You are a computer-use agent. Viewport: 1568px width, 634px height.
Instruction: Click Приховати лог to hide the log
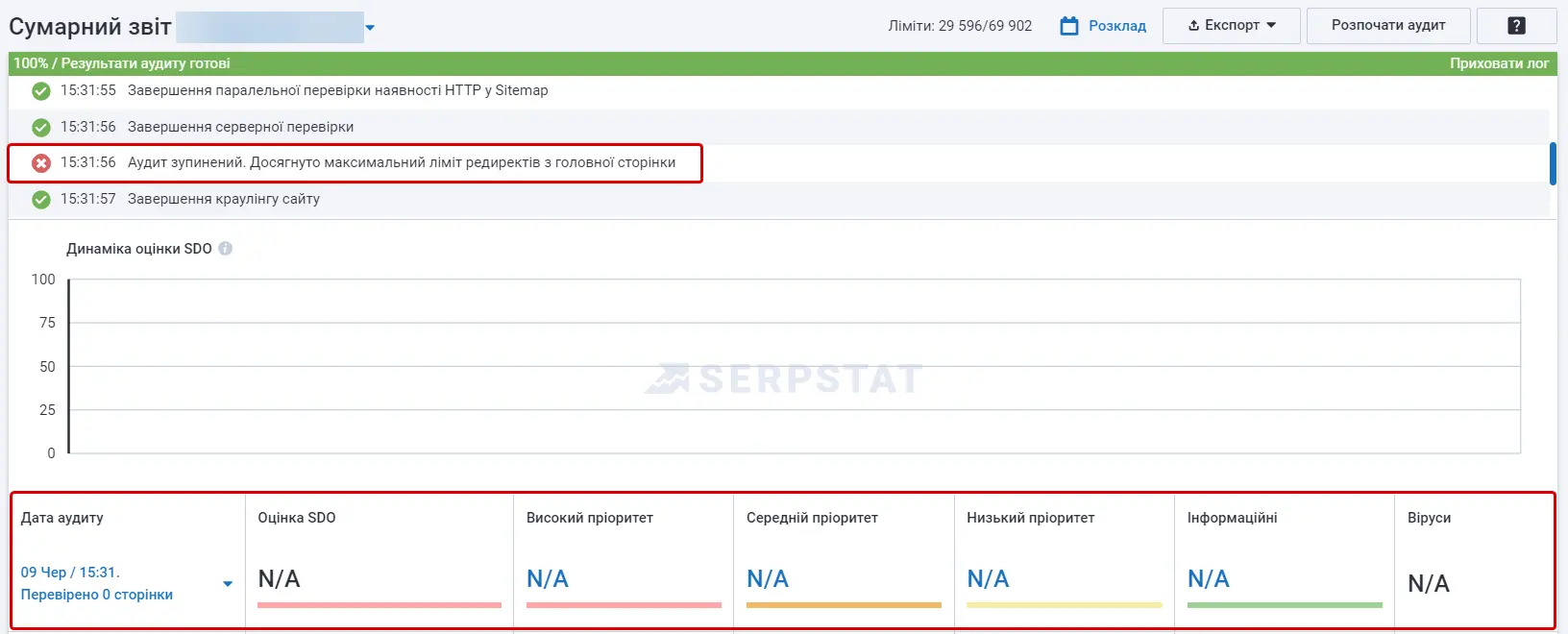(x=1499, y=63)
